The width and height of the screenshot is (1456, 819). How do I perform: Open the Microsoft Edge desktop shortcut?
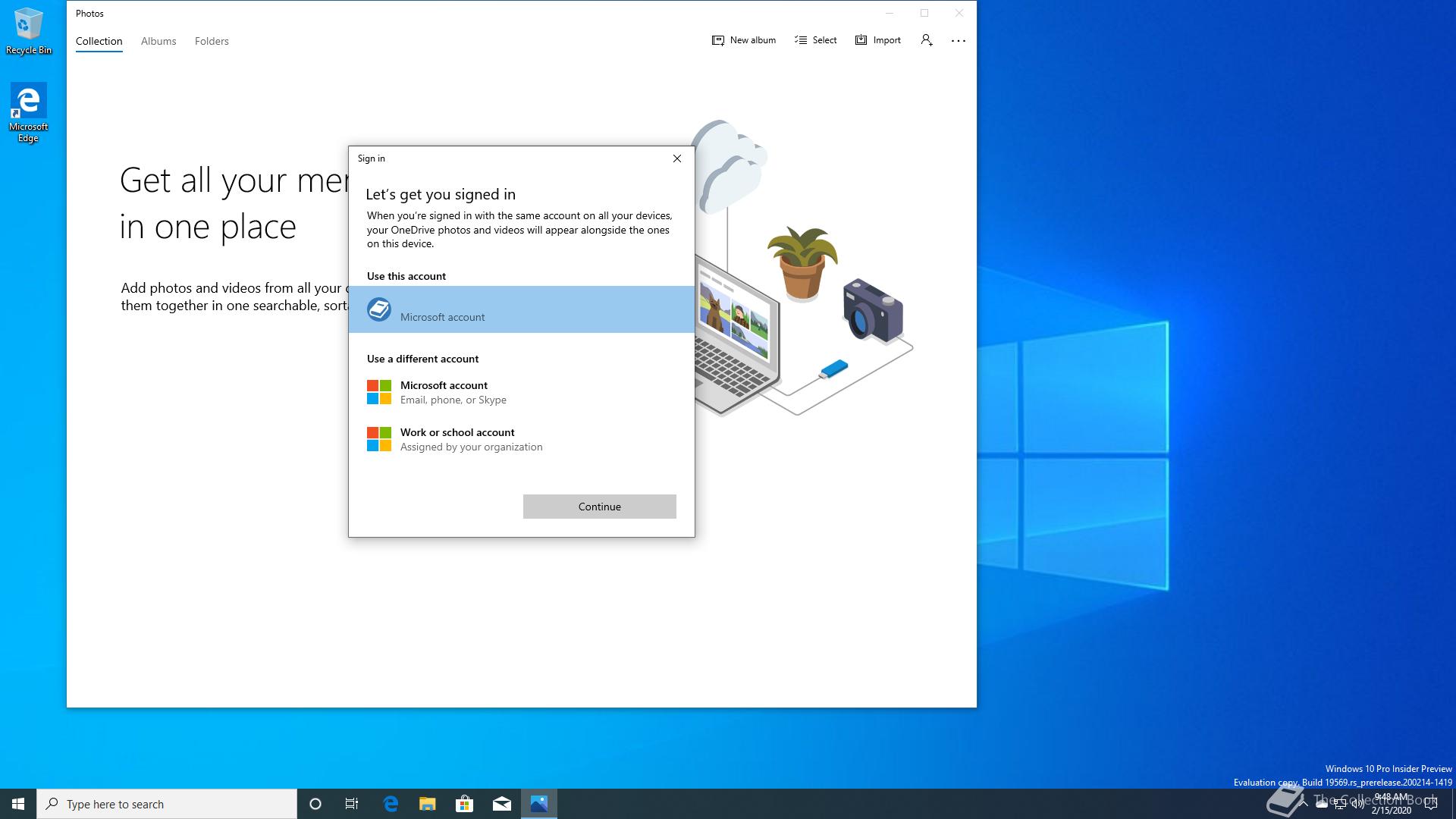[29, 113]
